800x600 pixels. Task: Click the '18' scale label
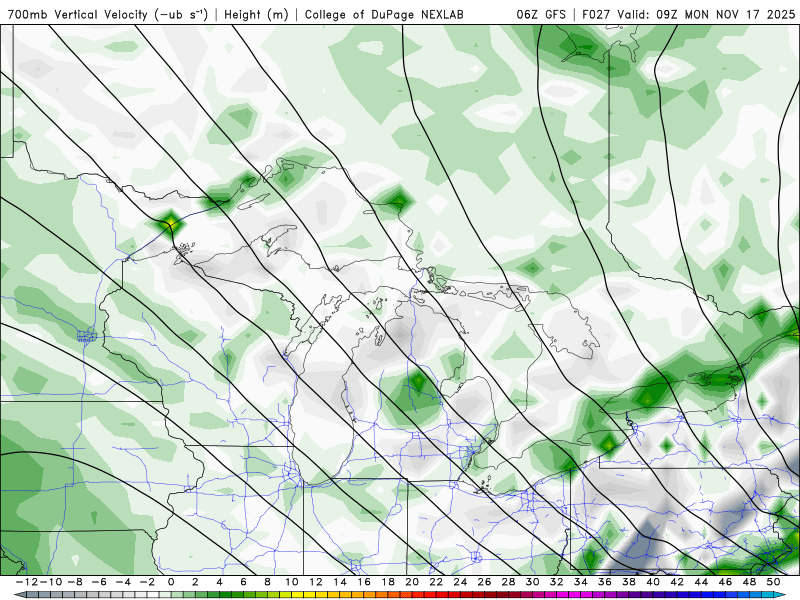click(388, 582)
